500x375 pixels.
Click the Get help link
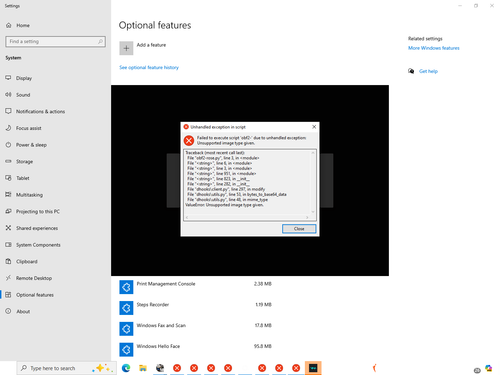click(428, 71)
